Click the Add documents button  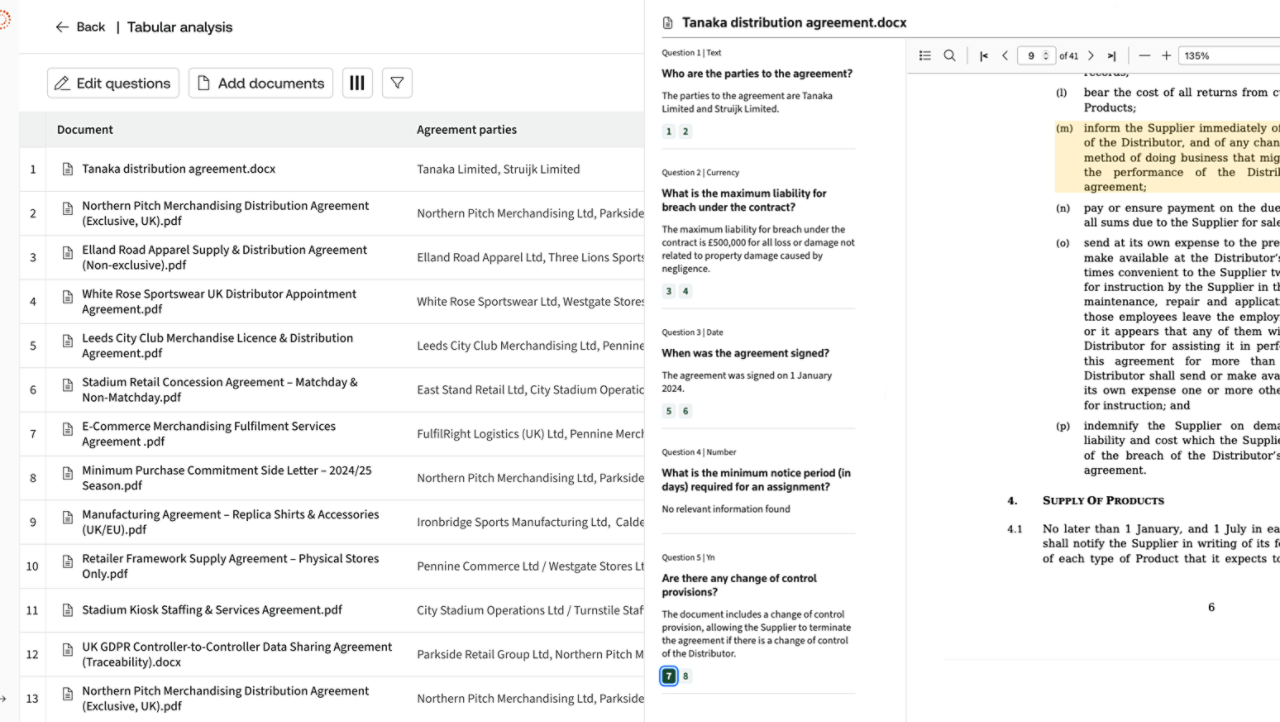260,83
